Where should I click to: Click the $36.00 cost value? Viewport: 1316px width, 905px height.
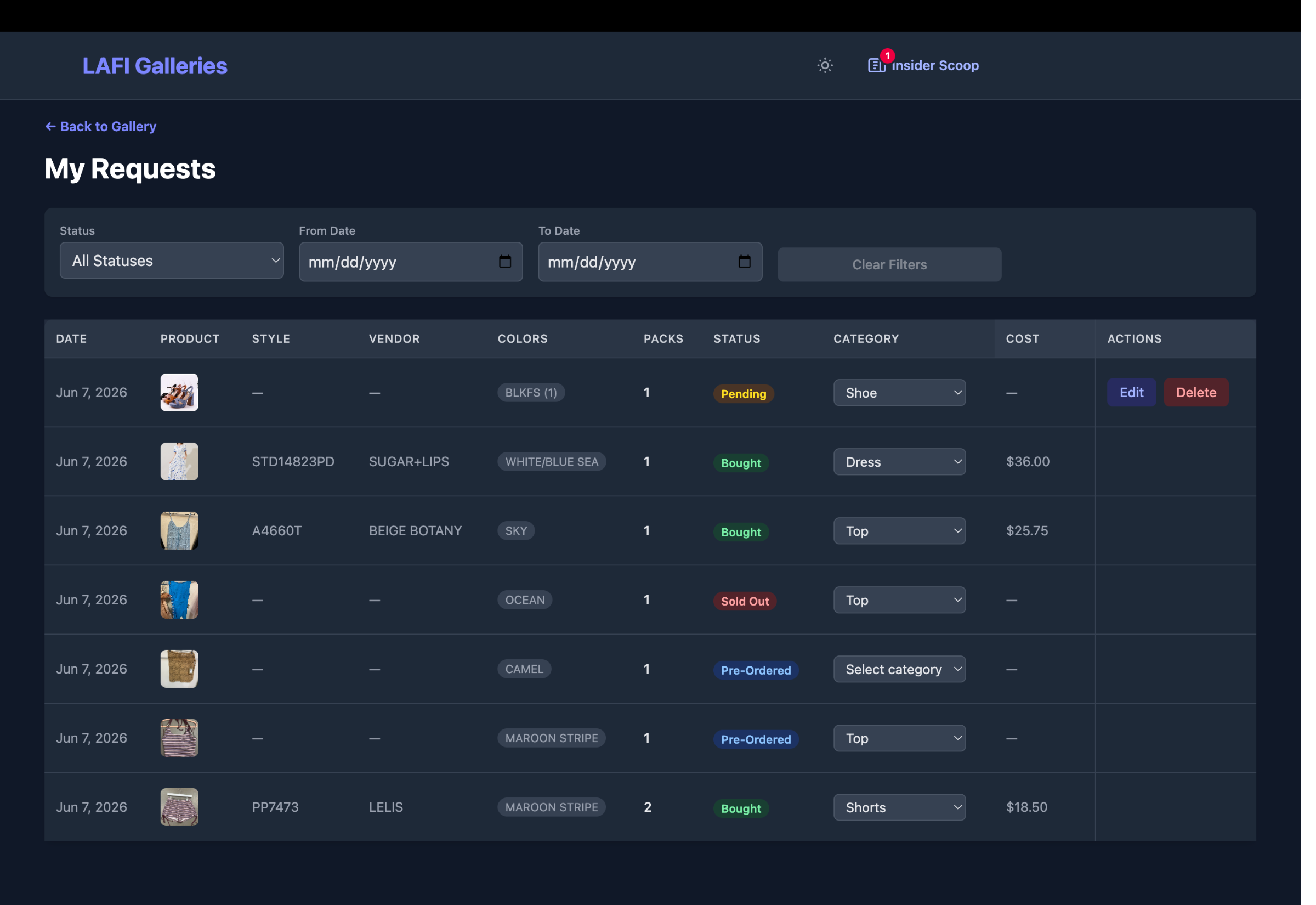click(1028, 462)
